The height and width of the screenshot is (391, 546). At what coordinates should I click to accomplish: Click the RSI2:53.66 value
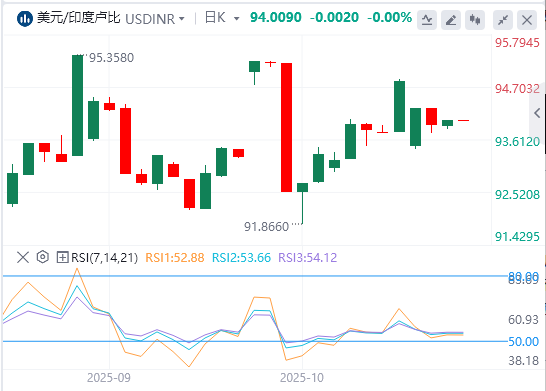click(241, 258)
